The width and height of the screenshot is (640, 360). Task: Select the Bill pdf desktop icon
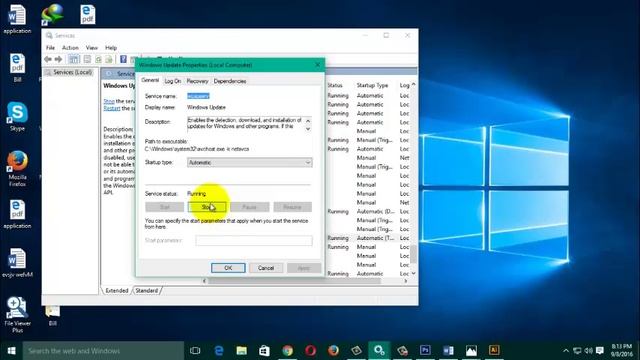[x=17, y=67]
